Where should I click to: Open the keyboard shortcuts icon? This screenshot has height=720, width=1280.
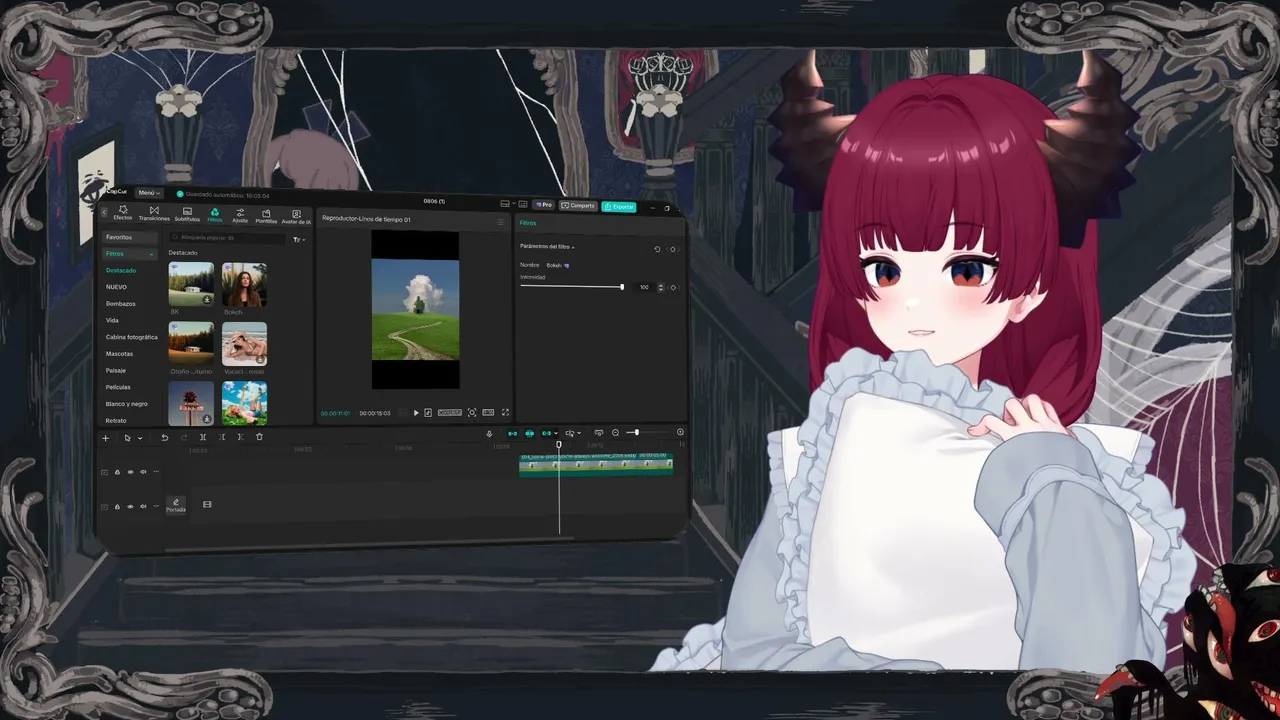click(523, 205)
